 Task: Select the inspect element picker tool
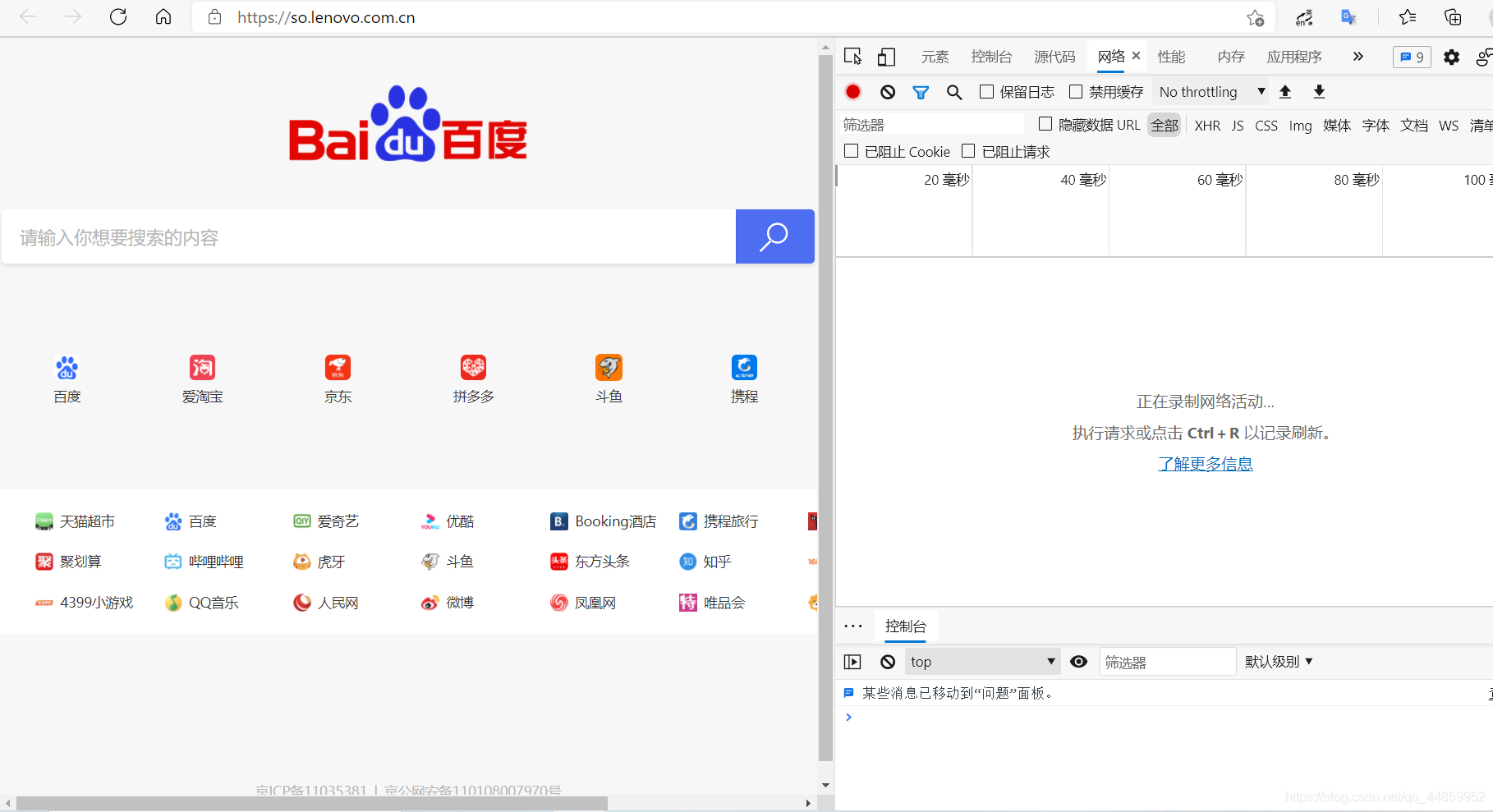point(853,57)
